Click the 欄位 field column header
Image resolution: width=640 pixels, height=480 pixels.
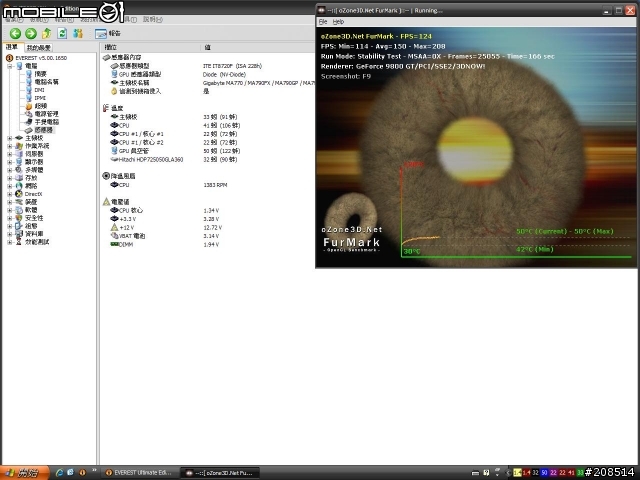pos(150,47)
